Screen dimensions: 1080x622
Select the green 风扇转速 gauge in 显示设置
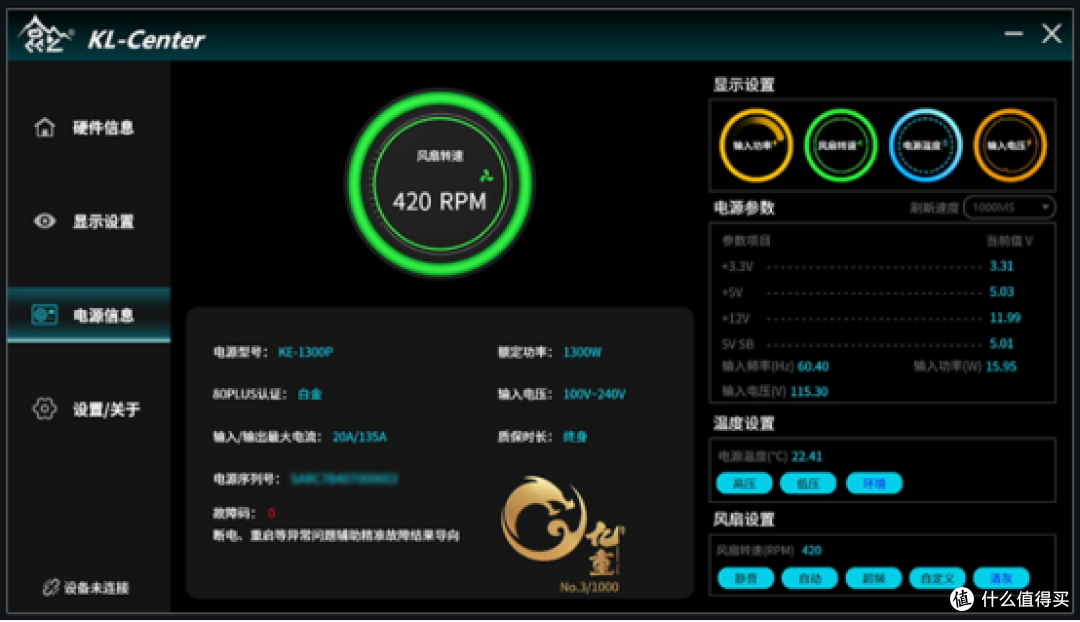point(840,145)
